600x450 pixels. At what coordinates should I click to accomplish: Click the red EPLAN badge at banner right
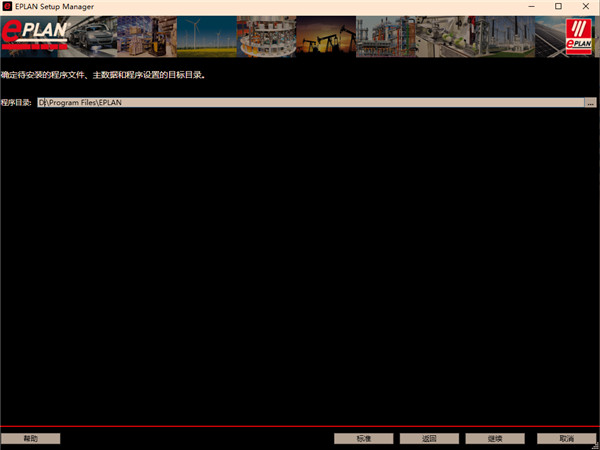[x=579, y=37]
